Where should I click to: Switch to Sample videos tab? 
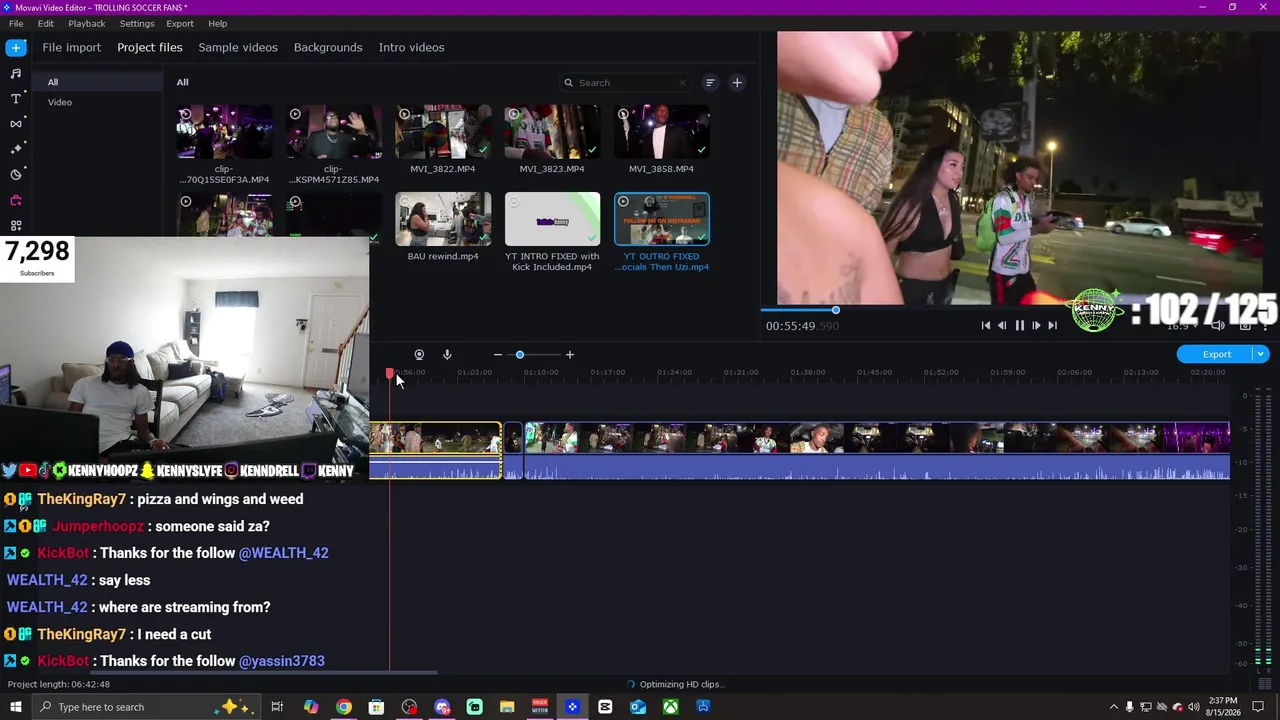point(238,47)
